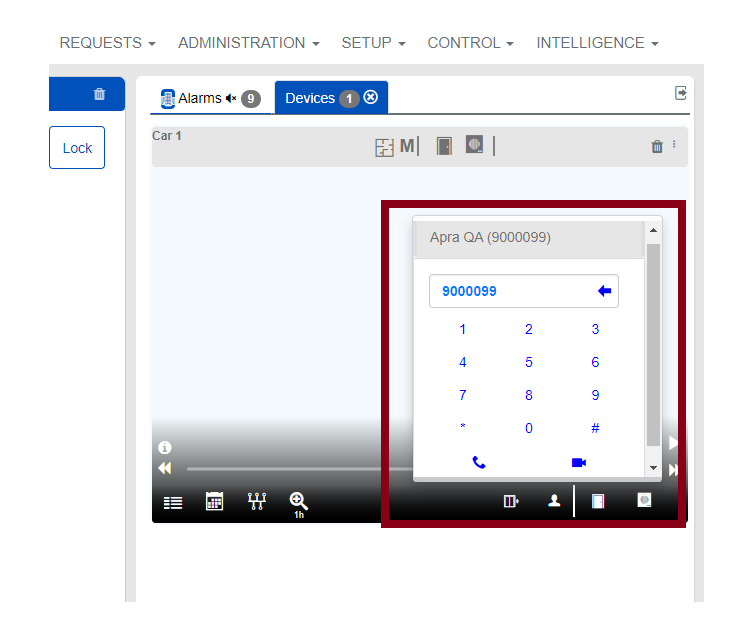Click the floor plan icon in Car 1 header

[385, 147]
